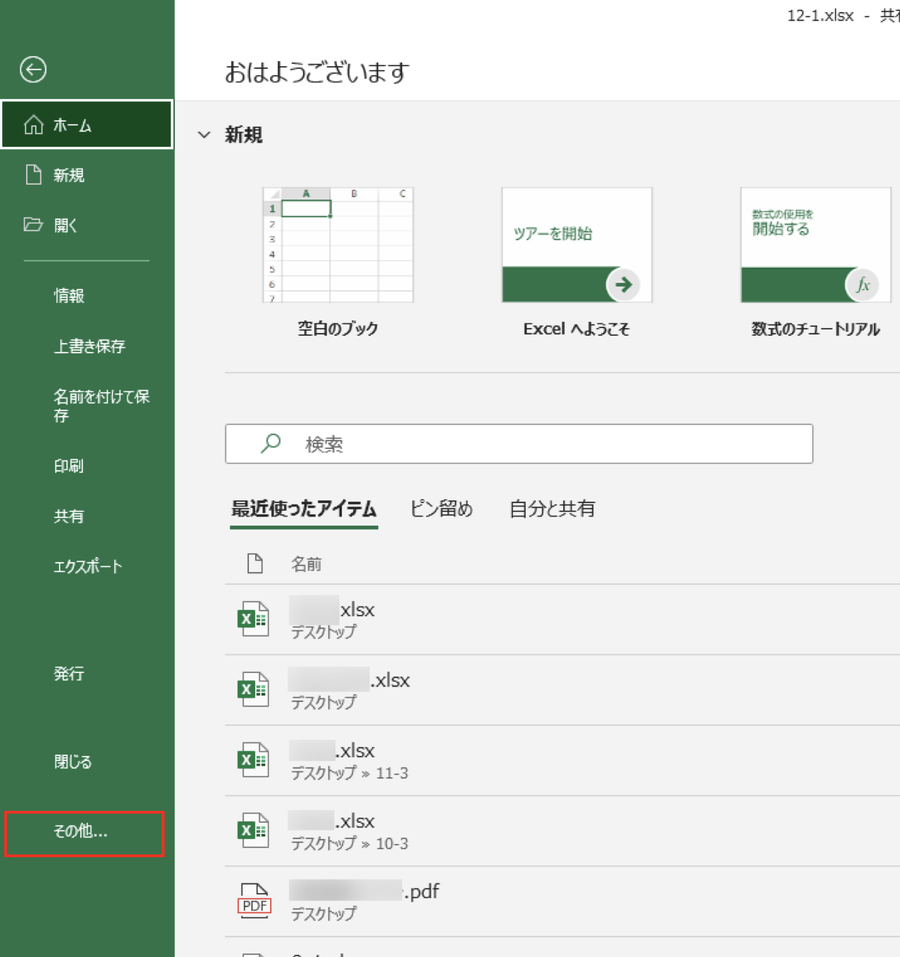This screenshot has height=957, width=900.
Task: Switch to the ピン留め tab
Action: [441, 508]
